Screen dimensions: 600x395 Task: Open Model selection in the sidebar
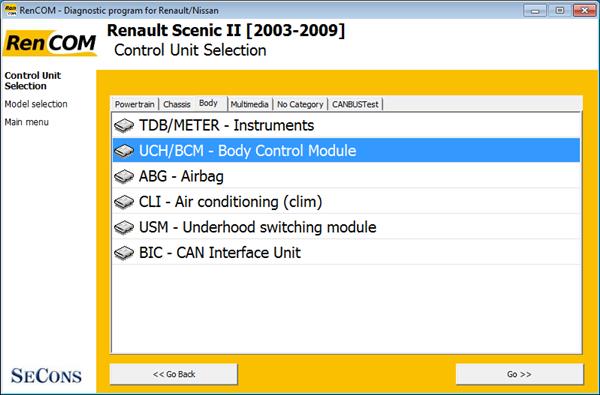tap(36, 104)
